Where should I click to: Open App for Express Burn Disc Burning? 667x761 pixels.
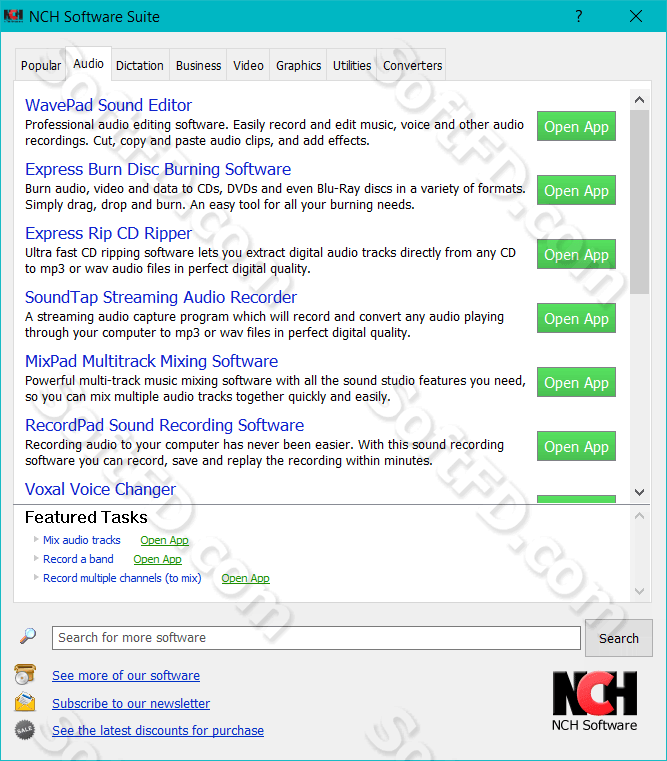[576, 190]
